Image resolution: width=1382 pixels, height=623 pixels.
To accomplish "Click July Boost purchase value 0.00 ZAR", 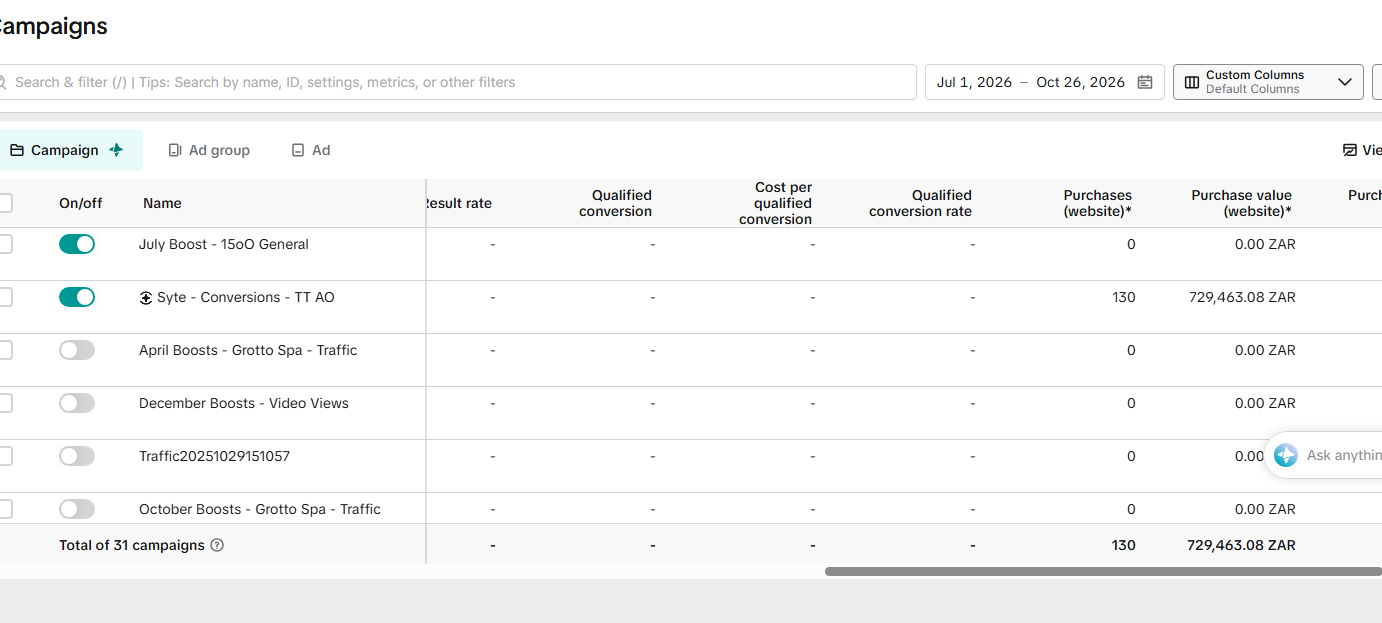I will tap(1265, 244).
